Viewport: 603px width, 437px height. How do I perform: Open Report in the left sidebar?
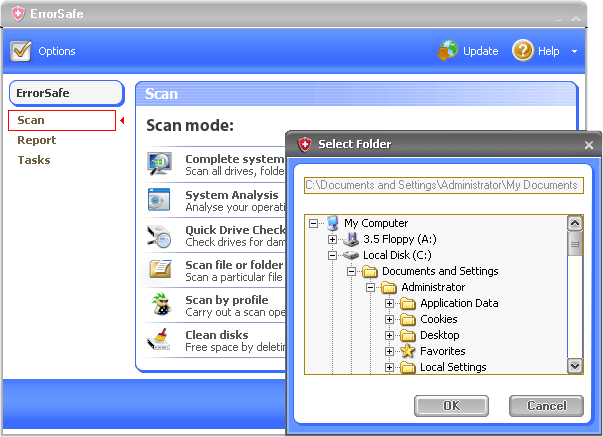(x=37, y=140)
